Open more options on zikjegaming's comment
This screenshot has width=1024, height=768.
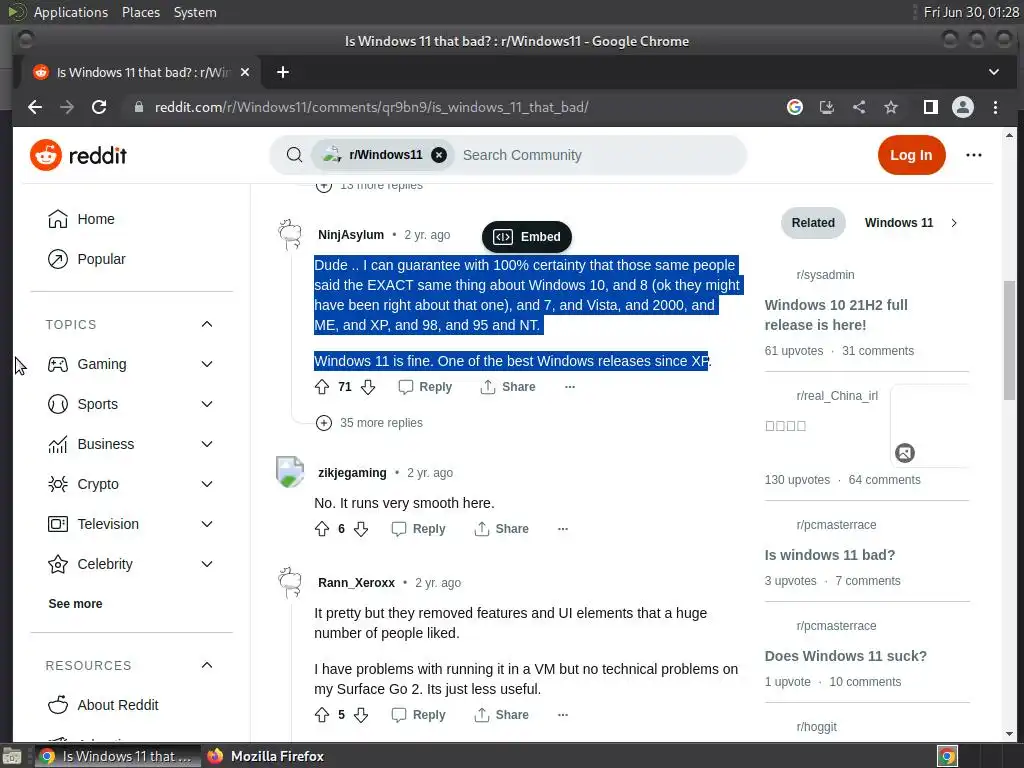pos(563,529)
